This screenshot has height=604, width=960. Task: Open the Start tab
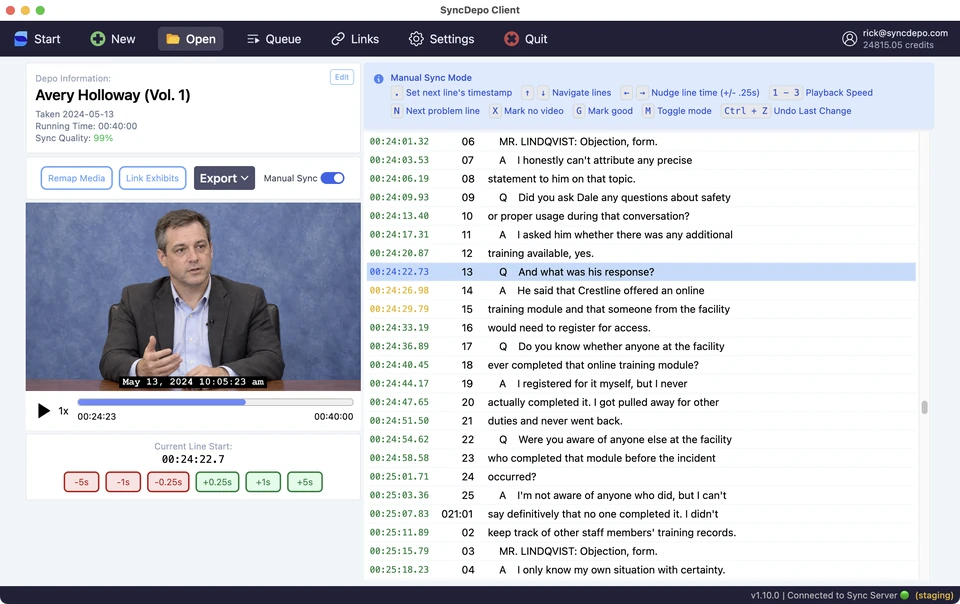coord(37,39)
